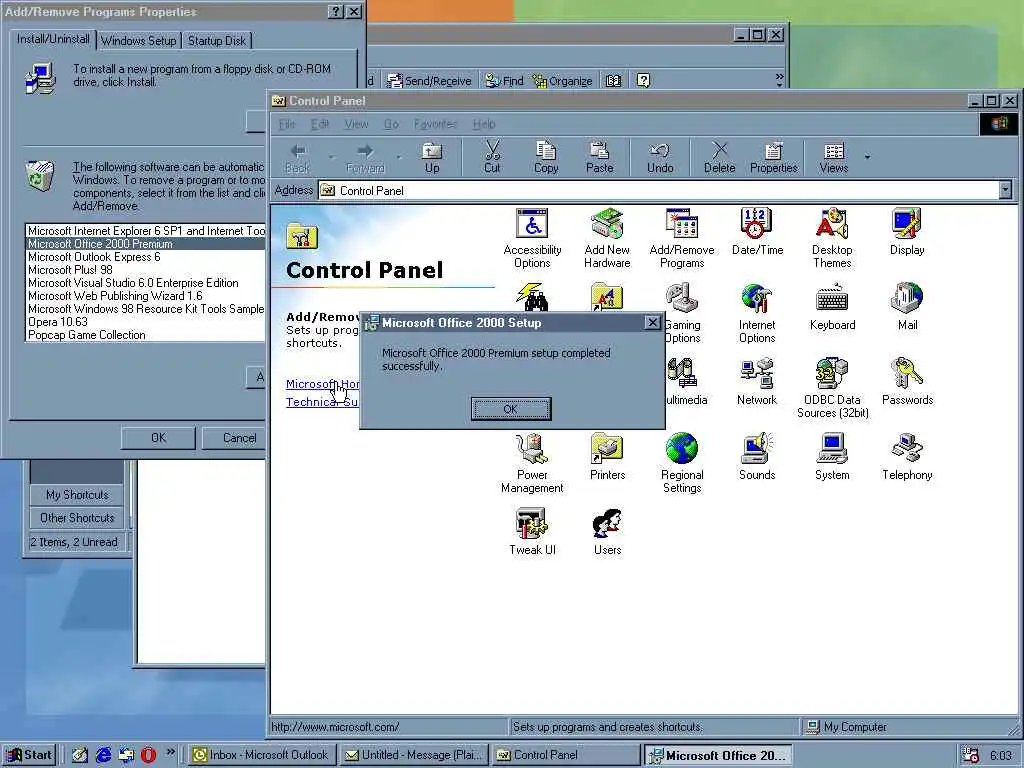Open Regional Settings icon
This screenshot has height=768, width=1024.
click(x=682, y=464)
